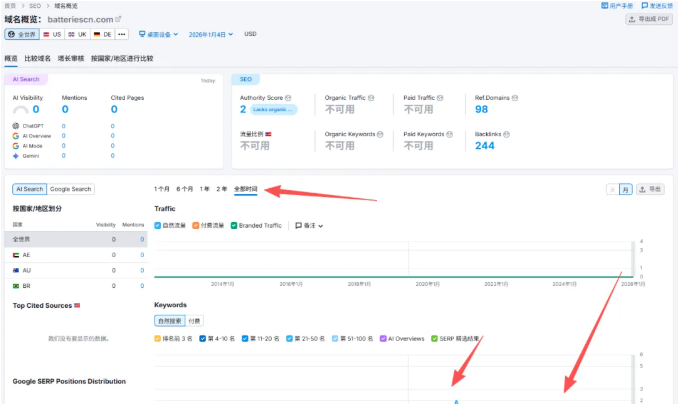Toggle the AI Overviews keywords checkbox
The width and height of the screenshot is (683, 404).
coord(381,339)
